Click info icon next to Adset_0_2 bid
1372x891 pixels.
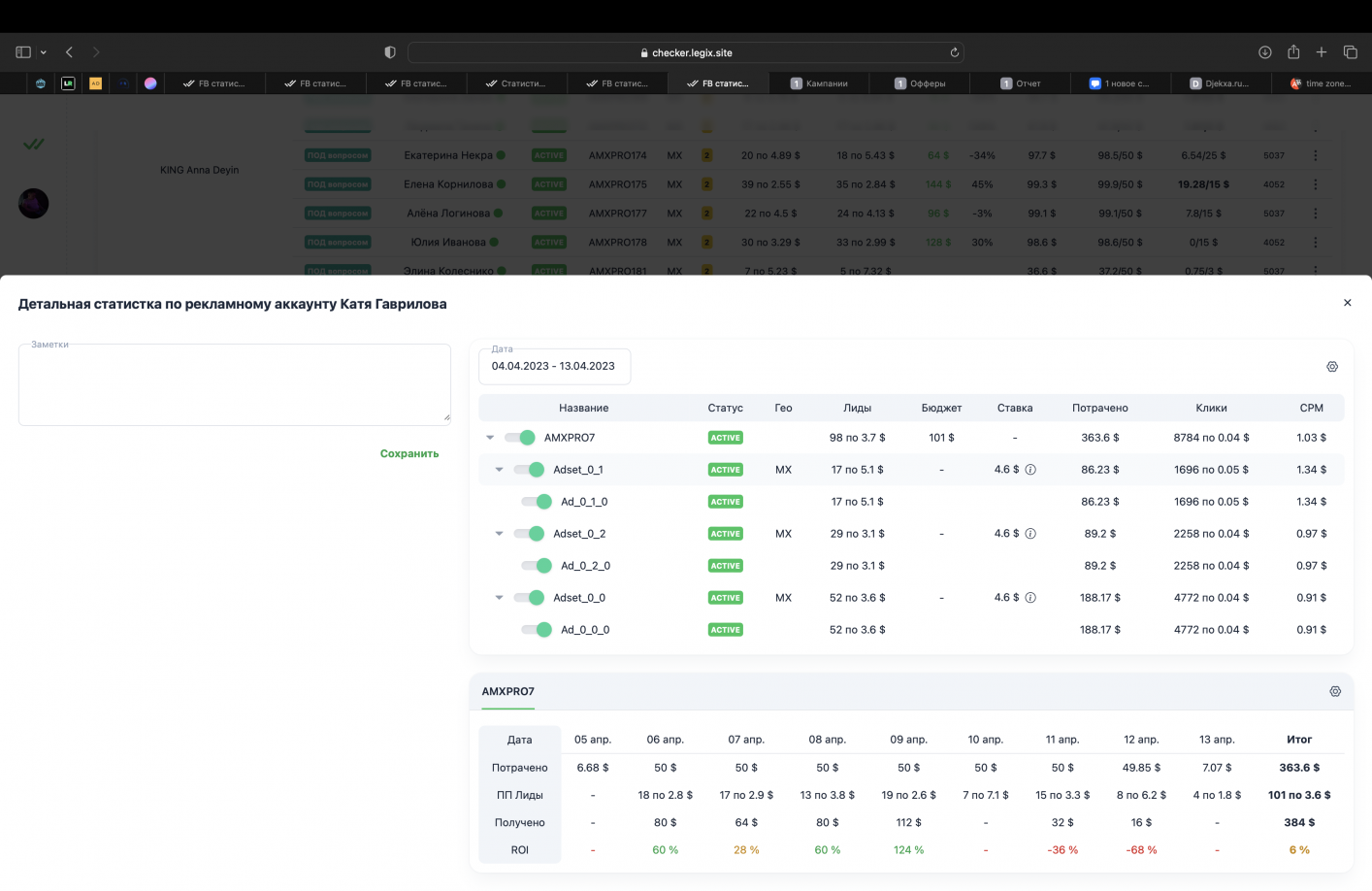click(x=1030, y=534)
